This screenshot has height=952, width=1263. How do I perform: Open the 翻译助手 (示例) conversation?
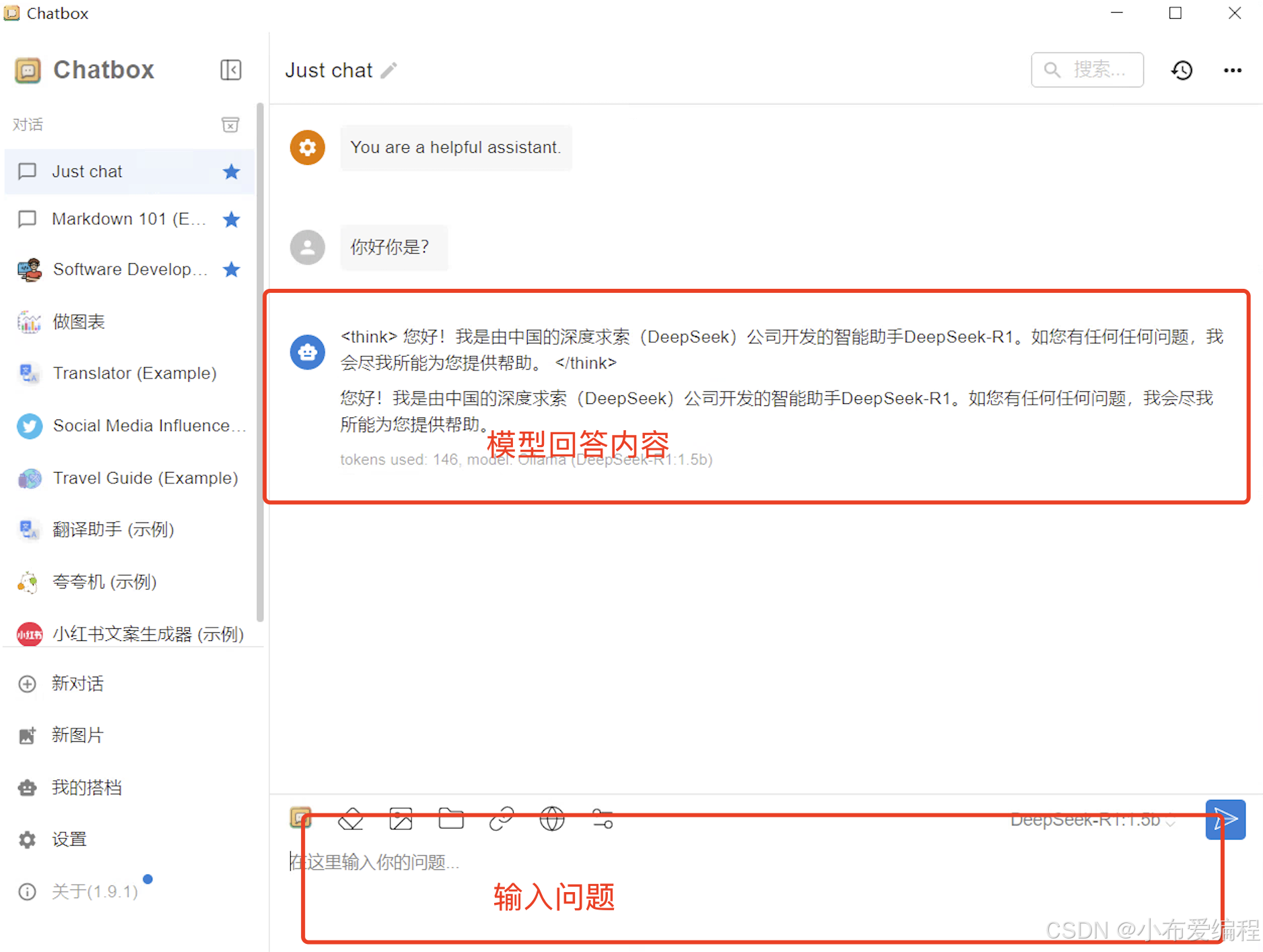click(129, 530)
